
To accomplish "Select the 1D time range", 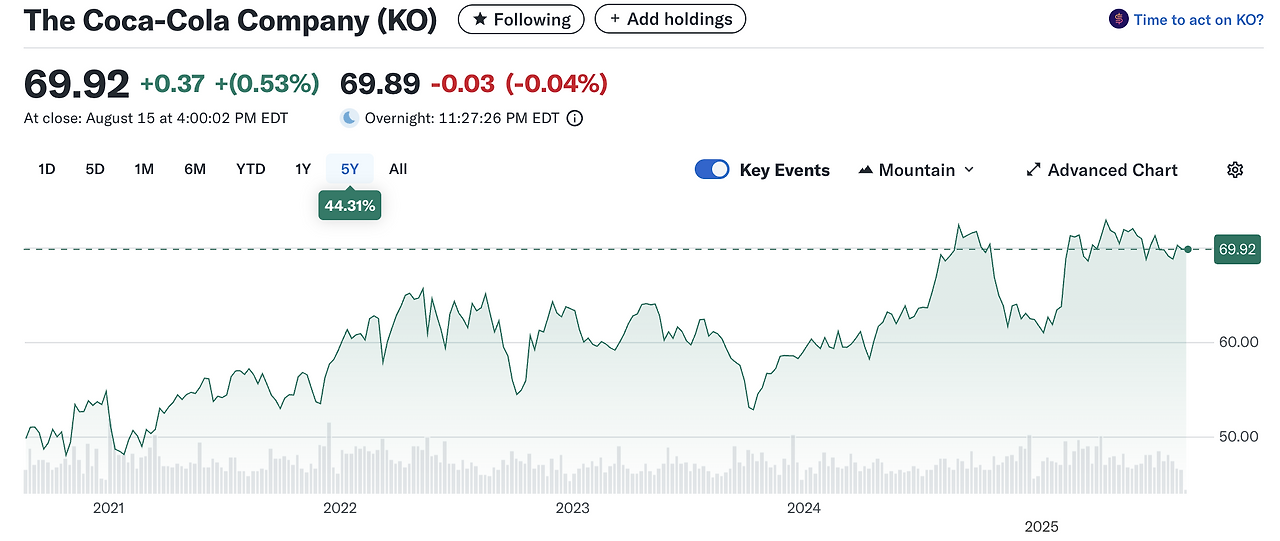I will pyautogui.click(x=47, y=169).
